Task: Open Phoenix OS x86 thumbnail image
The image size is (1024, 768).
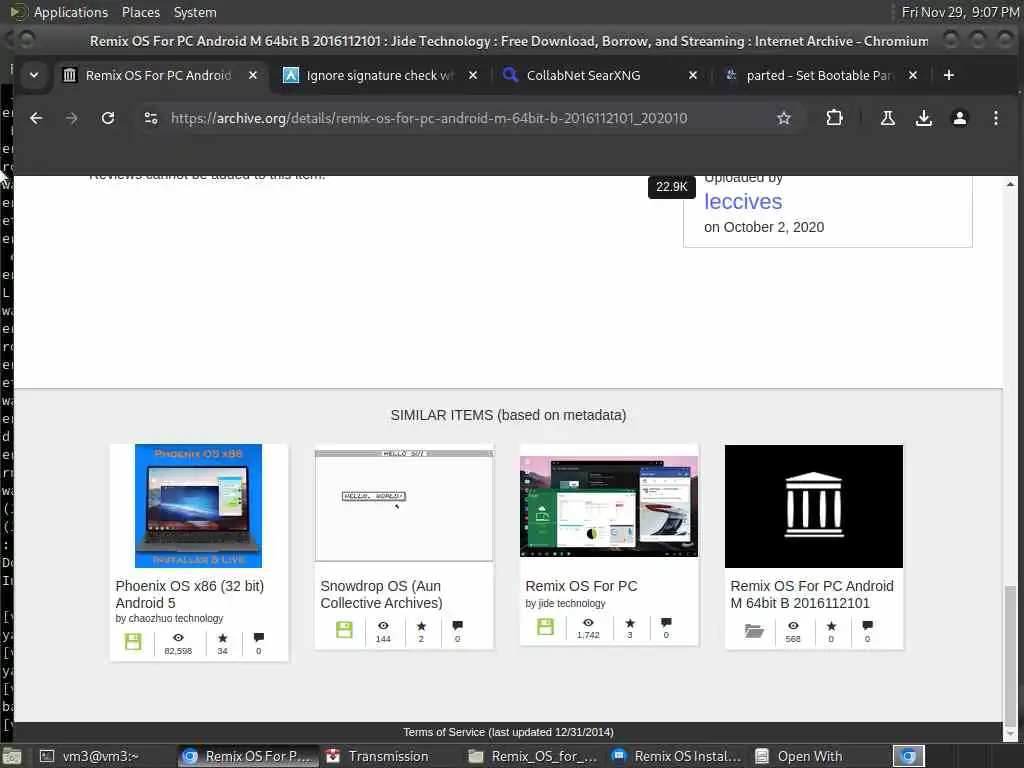Action: tap(199, 506)
